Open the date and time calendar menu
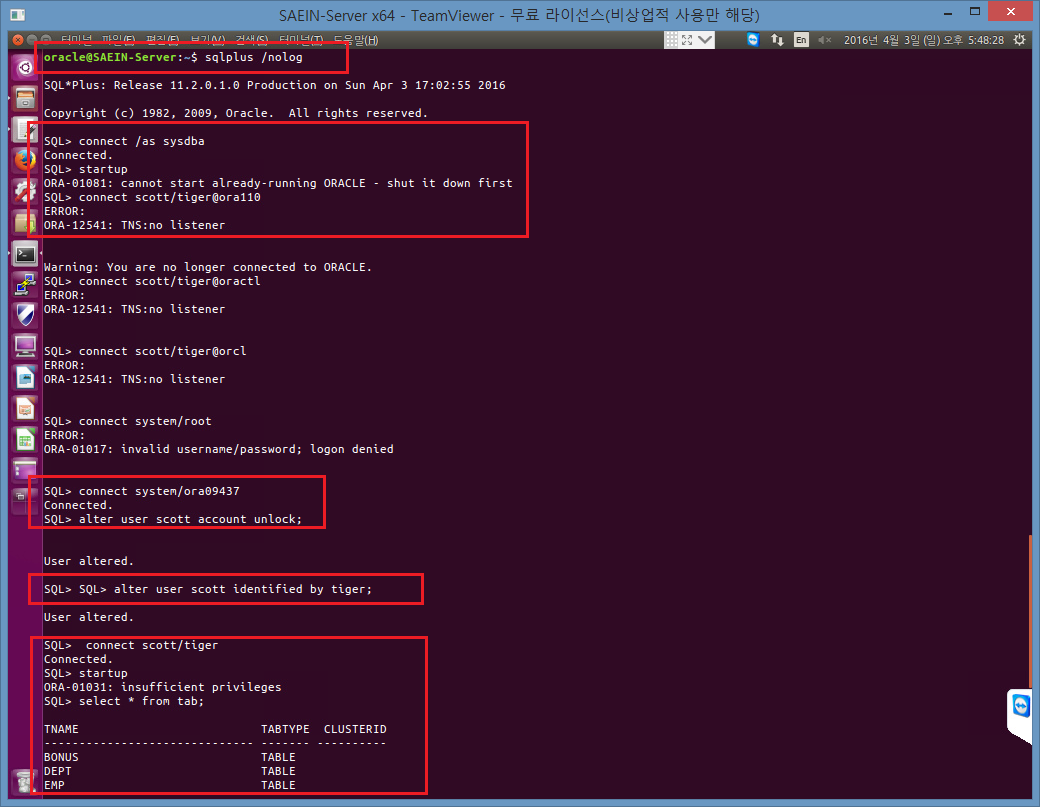Screen dimensions: 1041x807 click(923, 40)
